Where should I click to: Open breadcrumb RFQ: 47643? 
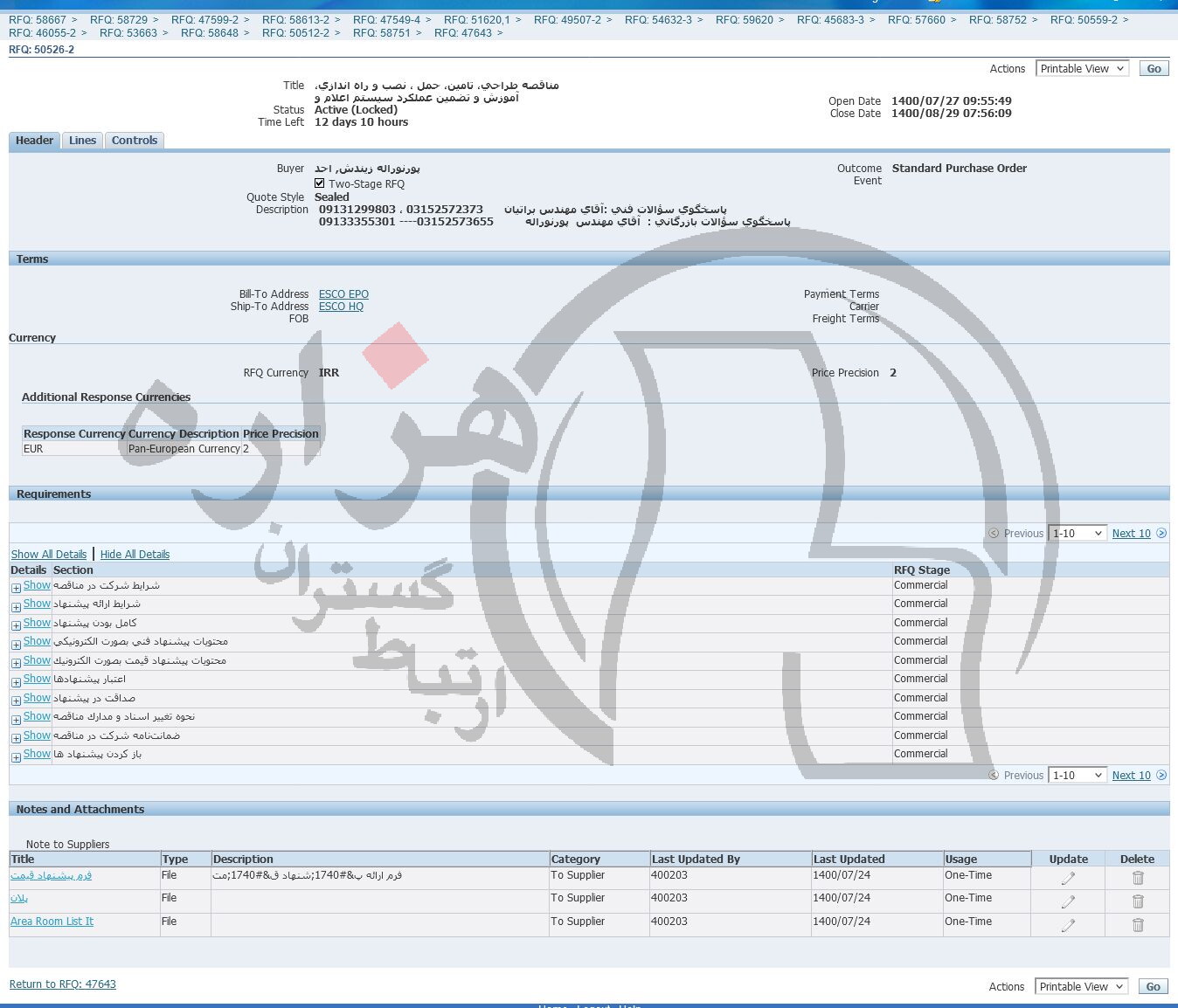click(463, 32)
